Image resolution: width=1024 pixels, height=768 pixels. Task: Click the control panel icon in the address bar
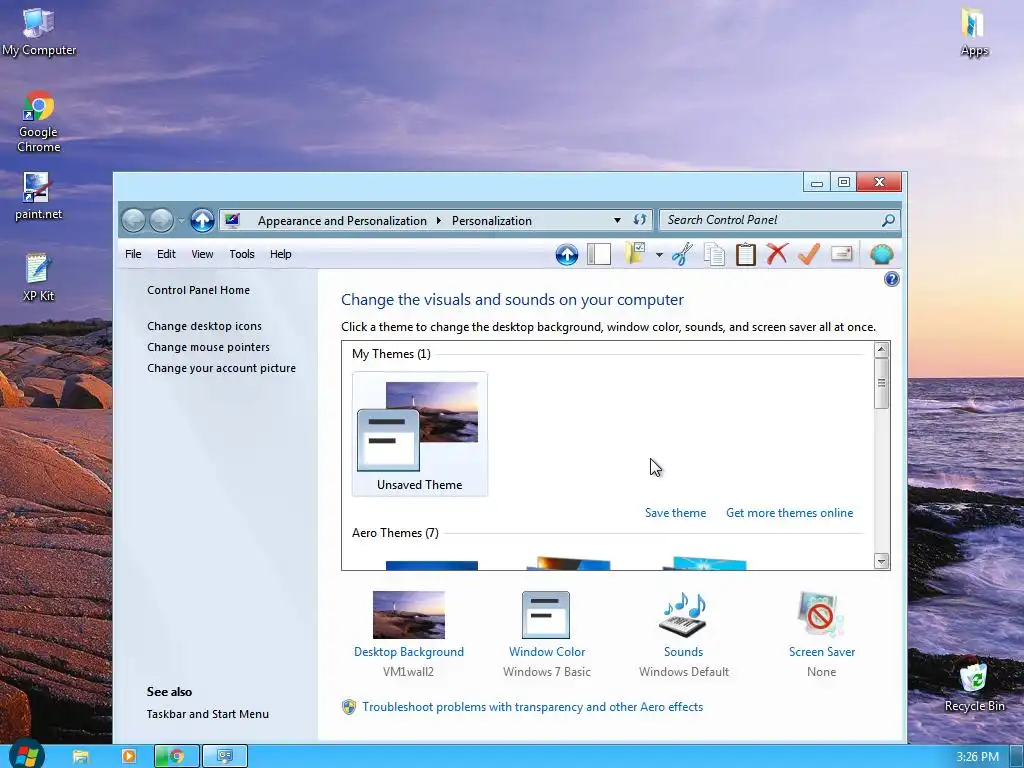(232, 220)
